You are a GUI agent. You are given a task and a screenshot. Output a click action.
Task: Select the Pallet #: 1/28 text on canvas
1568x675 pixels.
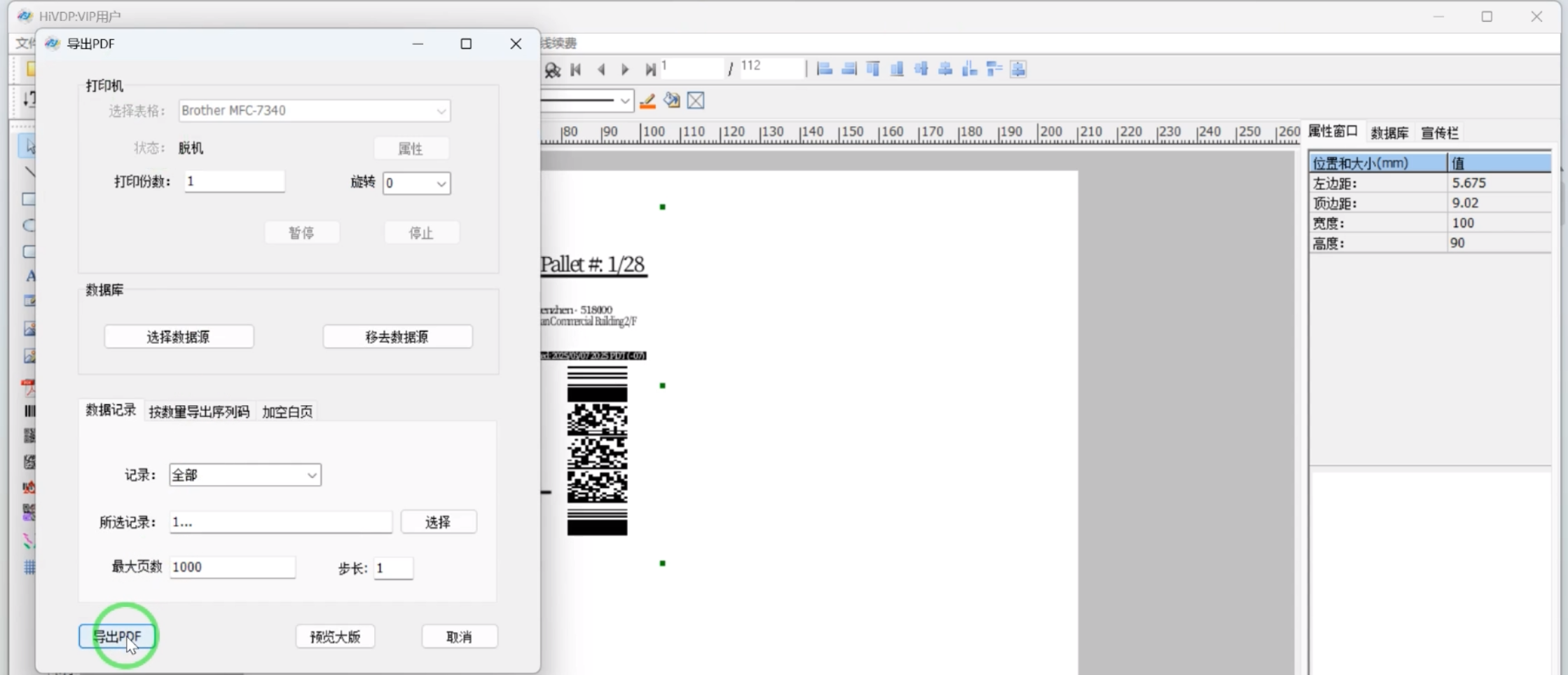tap(593, 265)
